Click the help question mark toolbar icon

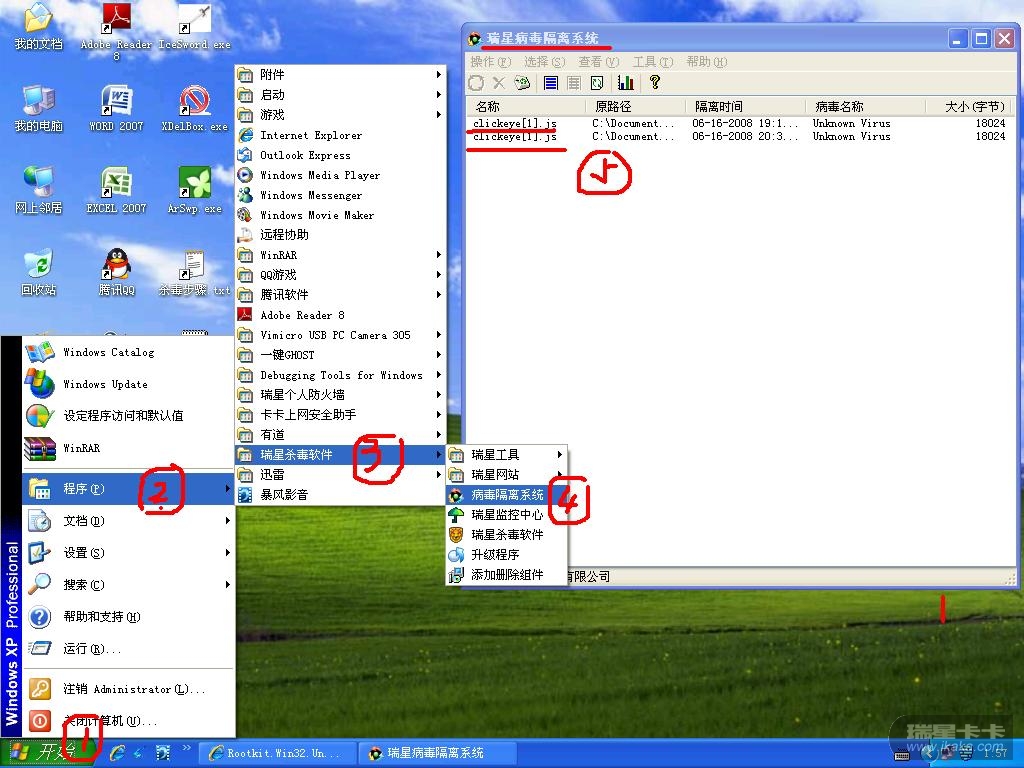point(654,82)
